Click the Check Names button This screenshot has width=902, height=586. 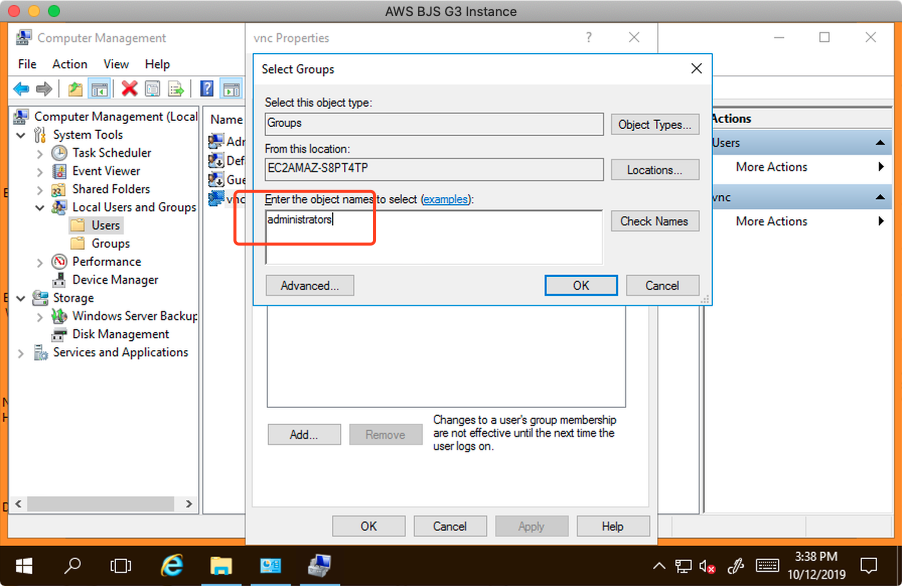654,221
